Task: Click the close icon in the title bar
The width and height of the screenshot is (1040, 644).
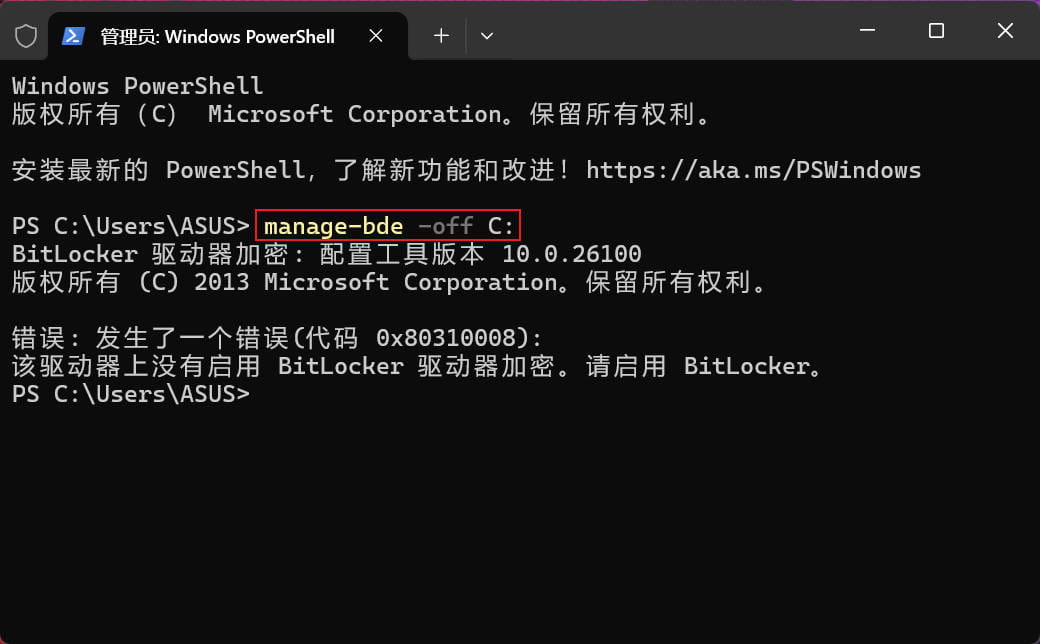Action: point(1005,31)
